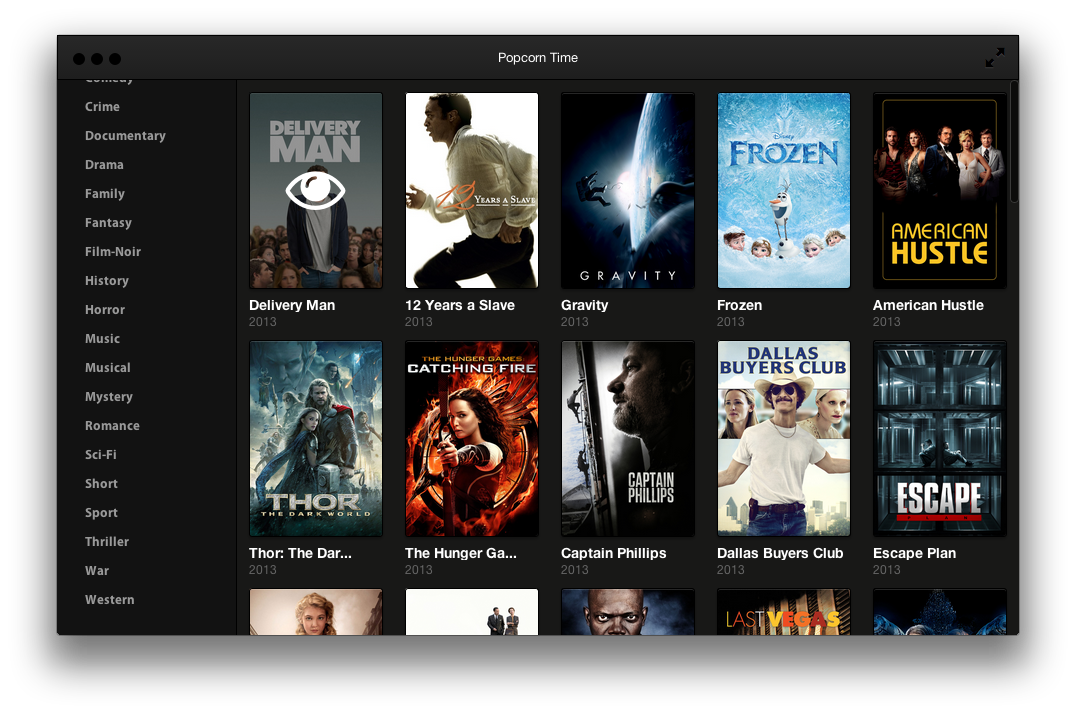This screenshot has width=1076, height=714.
Task: Click the vertical scrollbar thumb
Action: tap(1014, 141)
